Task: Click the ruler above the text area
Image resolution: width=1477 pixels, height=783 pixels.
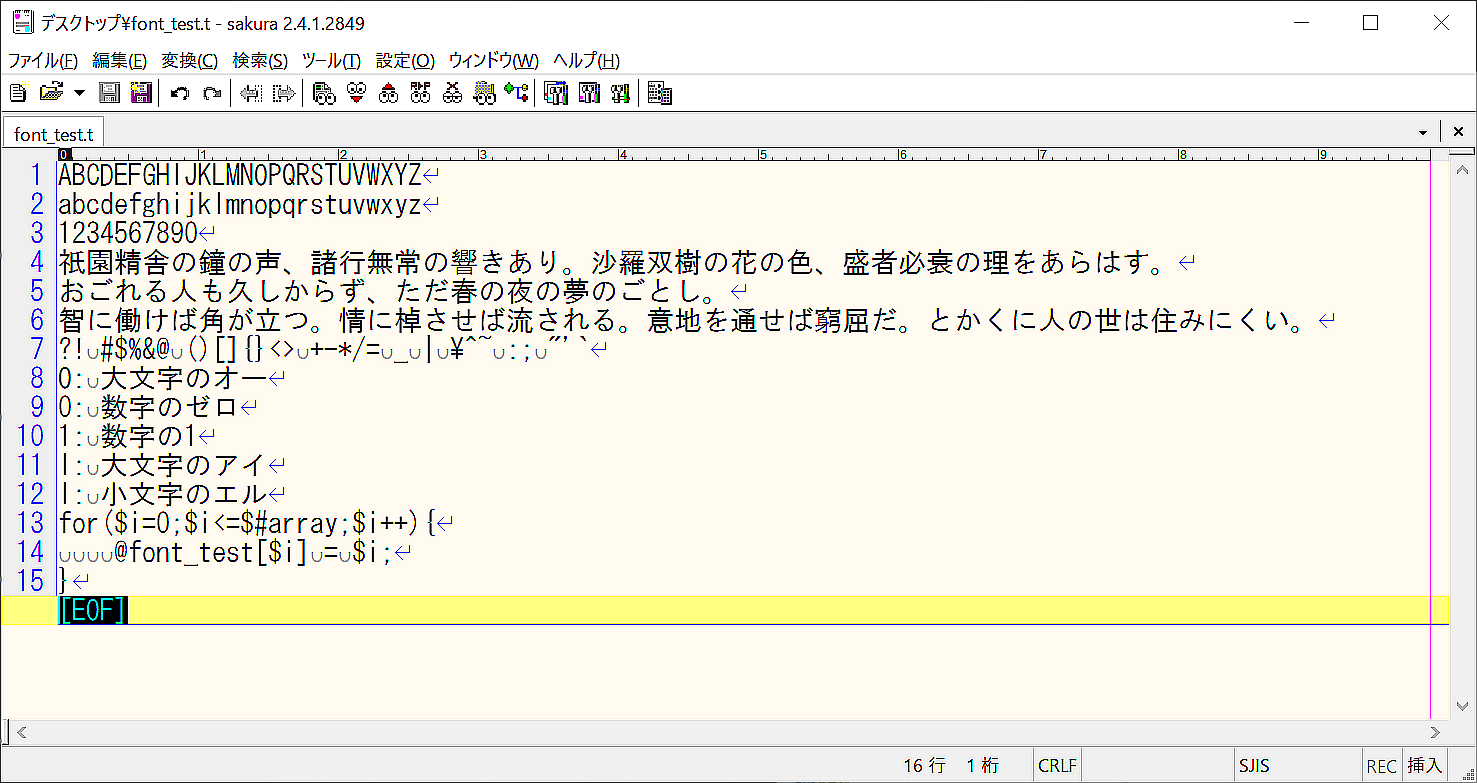Action: coord(745,155)
